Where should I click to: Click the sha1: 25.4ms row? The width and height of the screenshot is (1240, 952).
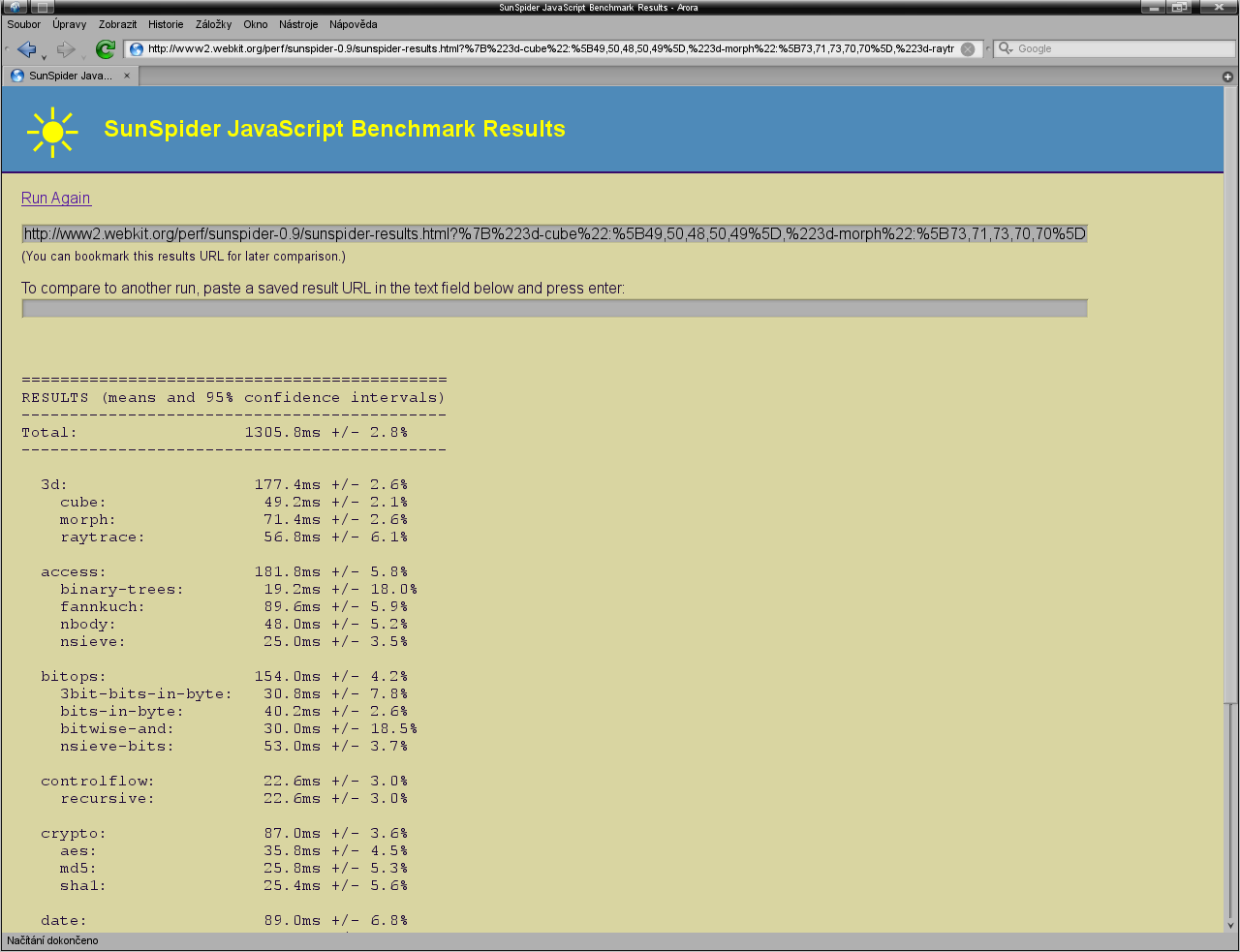click(234, 885)
